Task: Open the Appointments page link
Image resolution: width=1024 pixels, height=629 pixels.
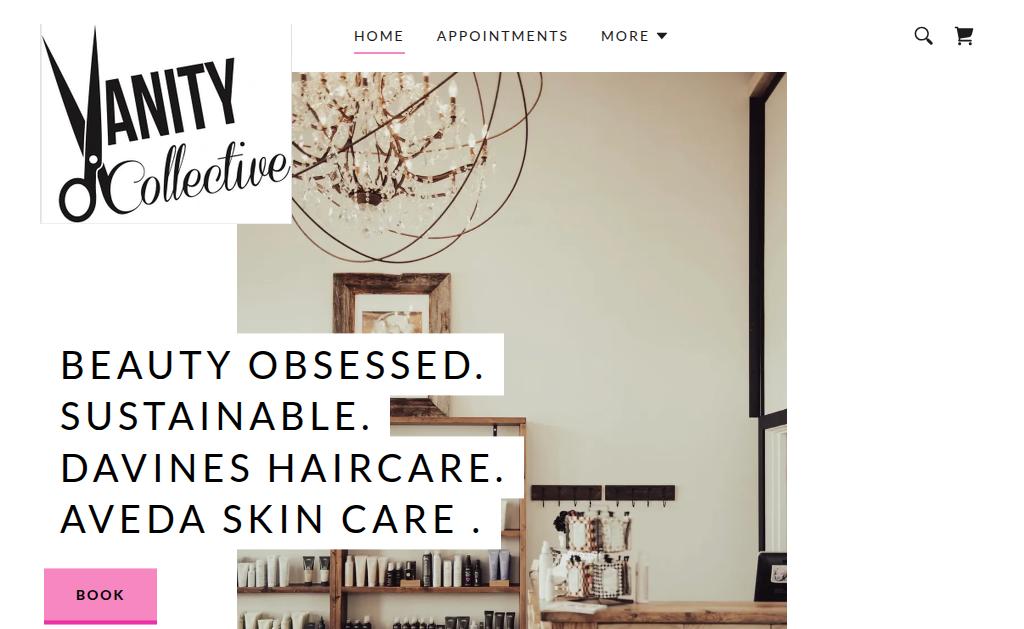Action: (x=502, y=36)
